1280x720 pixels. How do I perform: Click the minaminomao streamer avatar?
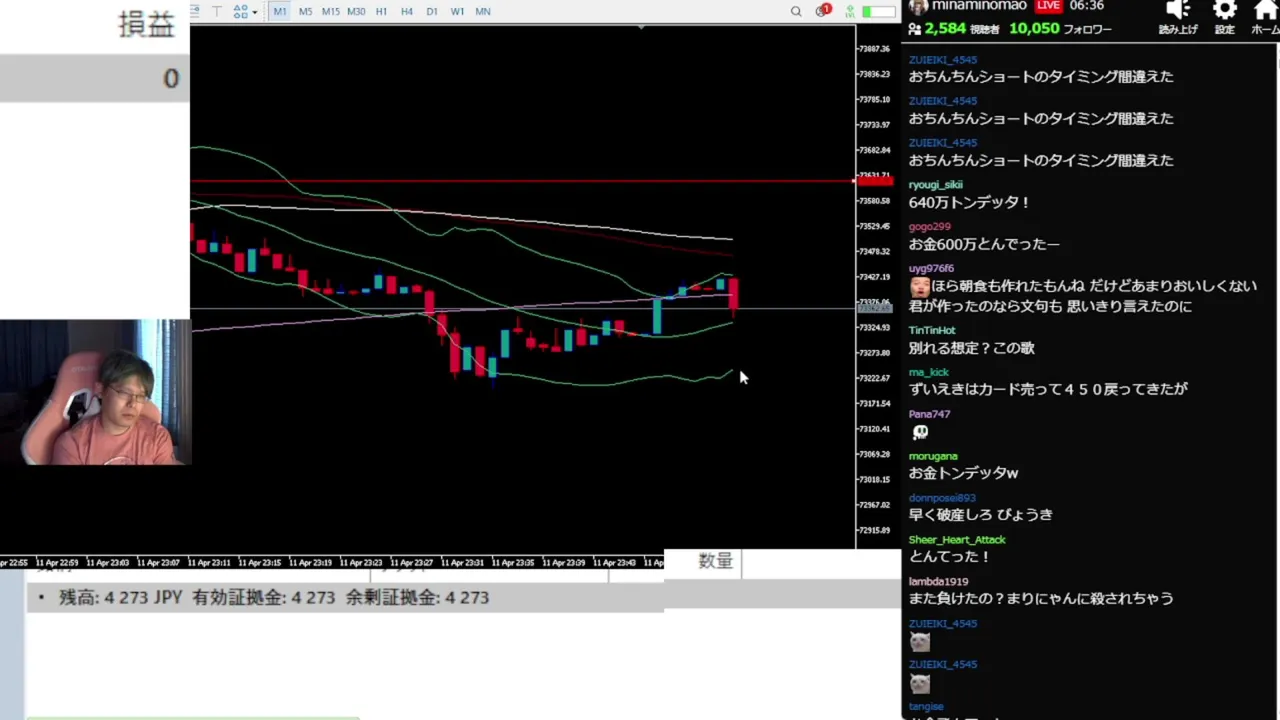click(x=917, y=7)
